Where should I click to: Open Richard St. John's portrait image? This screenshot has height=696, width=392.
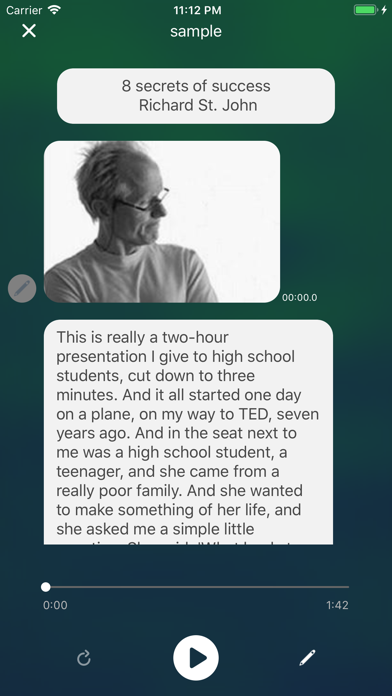pyautogui.click(x=162, y=221)
